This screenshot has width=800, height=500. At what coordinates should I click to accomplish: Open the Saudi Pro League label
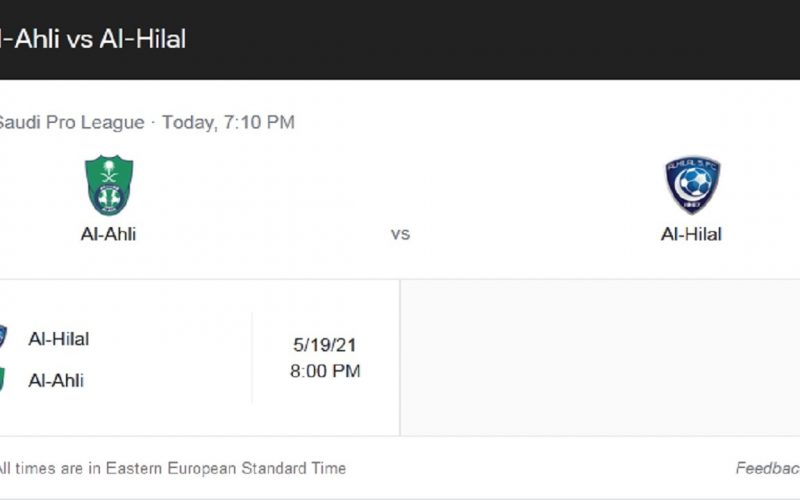[71, 122]
